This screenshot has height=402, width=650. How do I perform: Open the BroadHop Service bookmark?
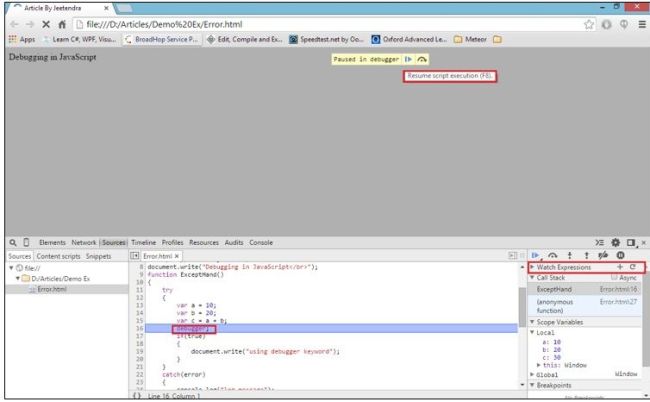click(161, 39)
